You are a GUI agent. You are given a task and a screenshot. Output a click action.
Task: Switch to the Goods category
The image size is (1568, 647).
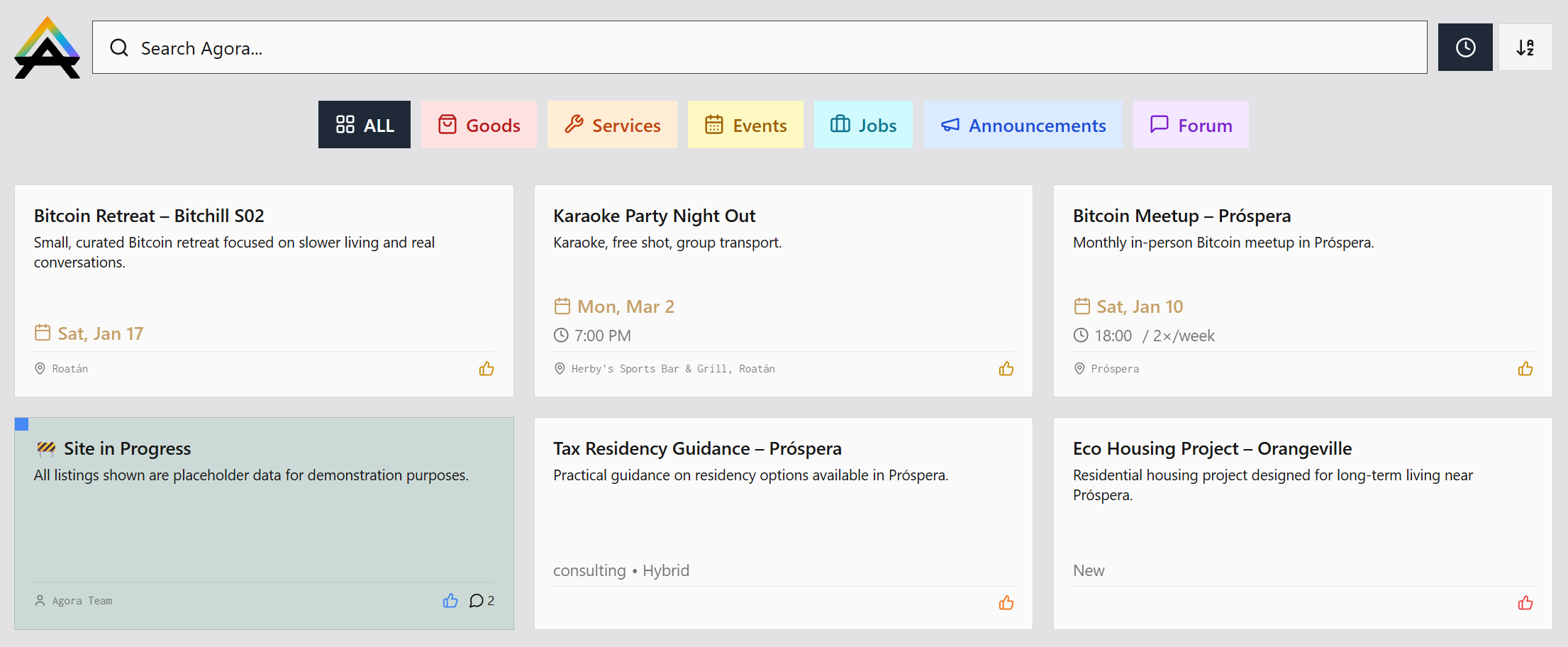pos(479,125)
